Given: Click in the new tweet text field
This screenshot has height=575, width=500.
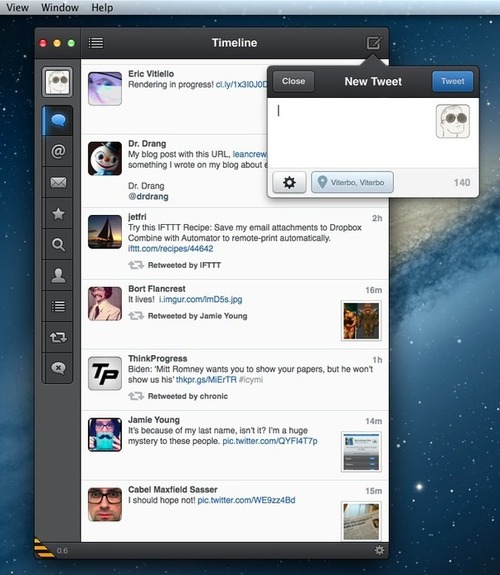Looking at the screenshot, I should coord(351,133).
